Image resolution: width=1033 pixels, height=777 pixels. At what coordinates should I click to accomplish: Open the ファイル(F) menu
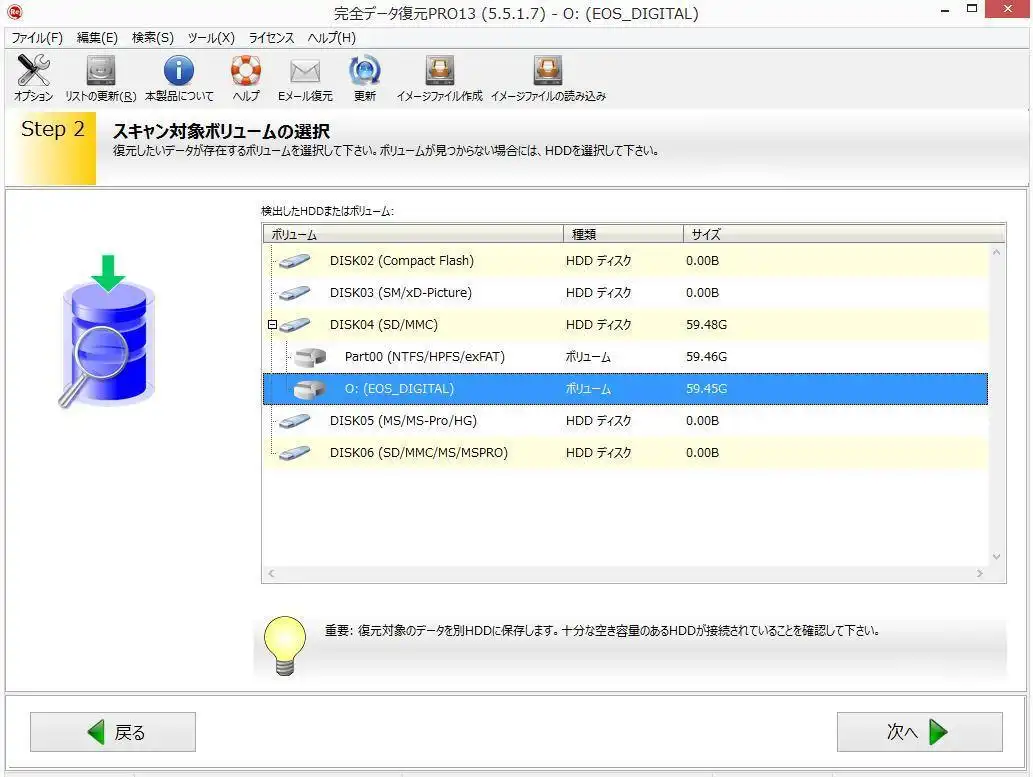(37, 38)
